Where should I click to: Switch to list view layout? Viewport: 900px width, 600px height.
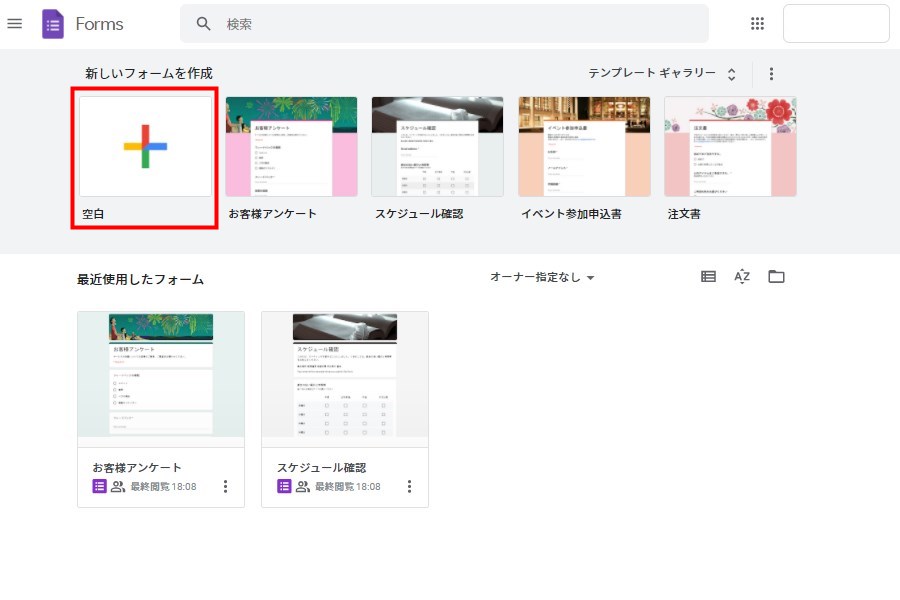coord(708,277)
